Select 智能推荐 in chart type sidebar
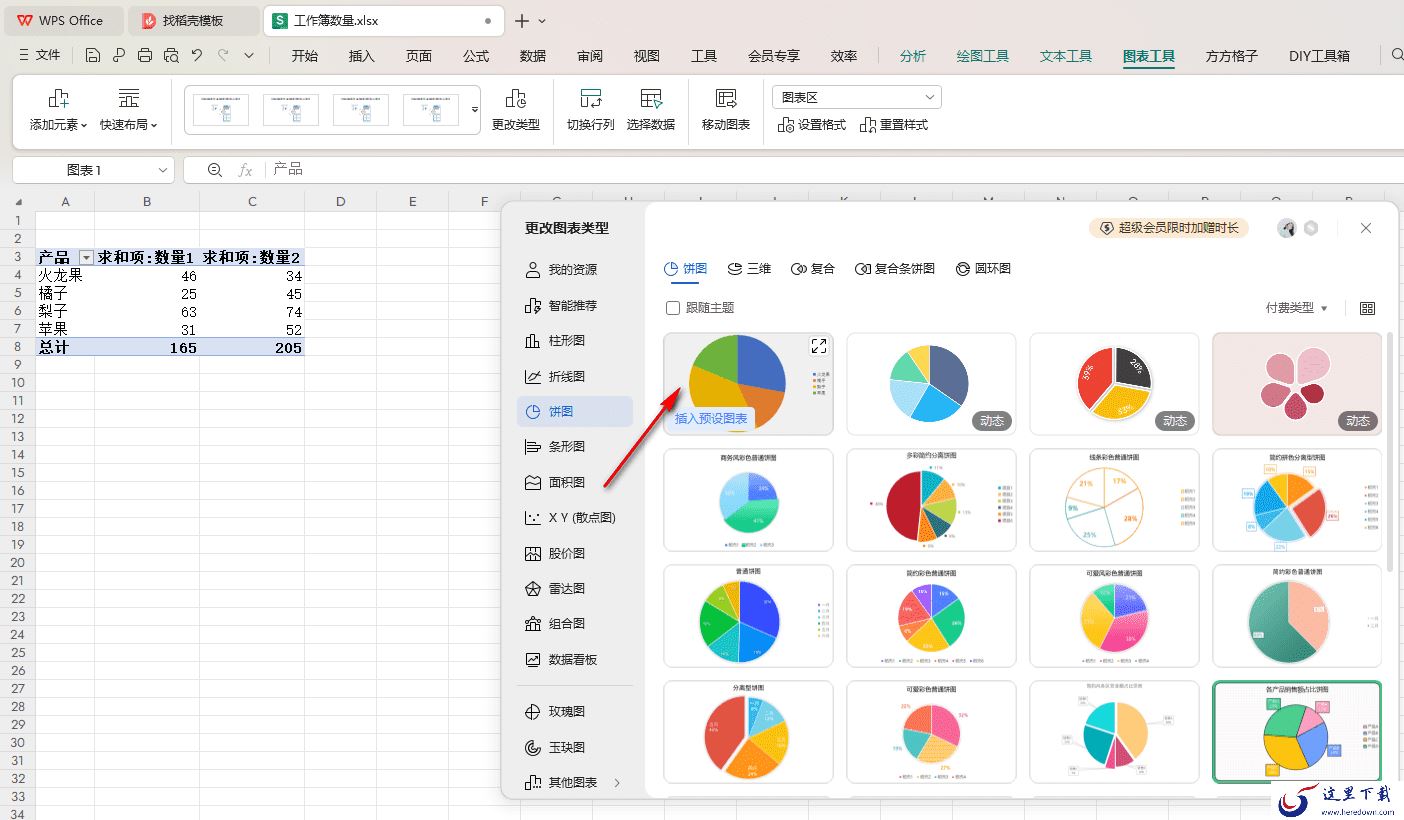The image size is (1404, 820). [x=574, y=305]
